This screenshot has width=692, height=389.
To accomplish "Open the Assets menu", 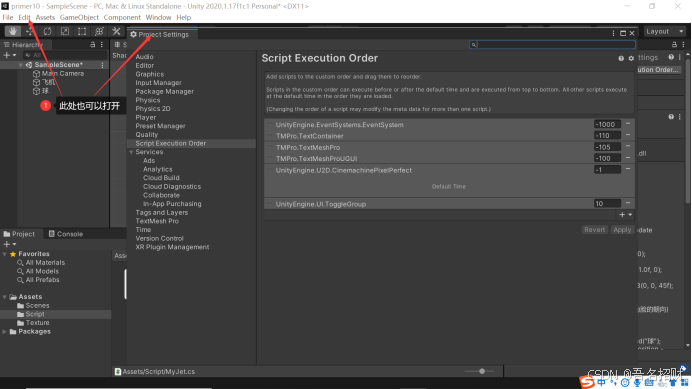I will coord(45,18).
